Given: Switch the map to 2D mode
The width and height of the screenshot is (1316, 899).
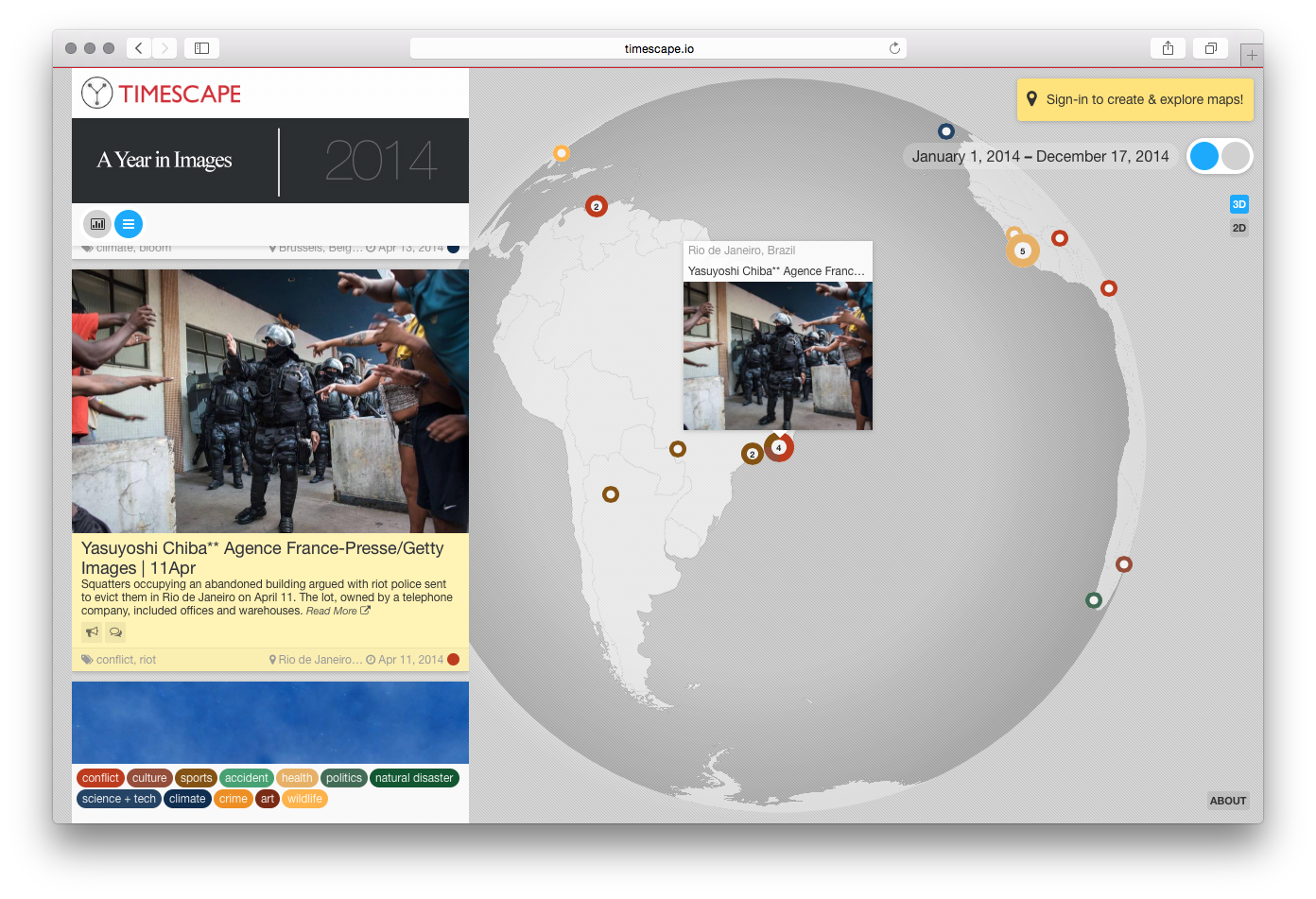Looking at the screenshot, I should coord(1238,228).
